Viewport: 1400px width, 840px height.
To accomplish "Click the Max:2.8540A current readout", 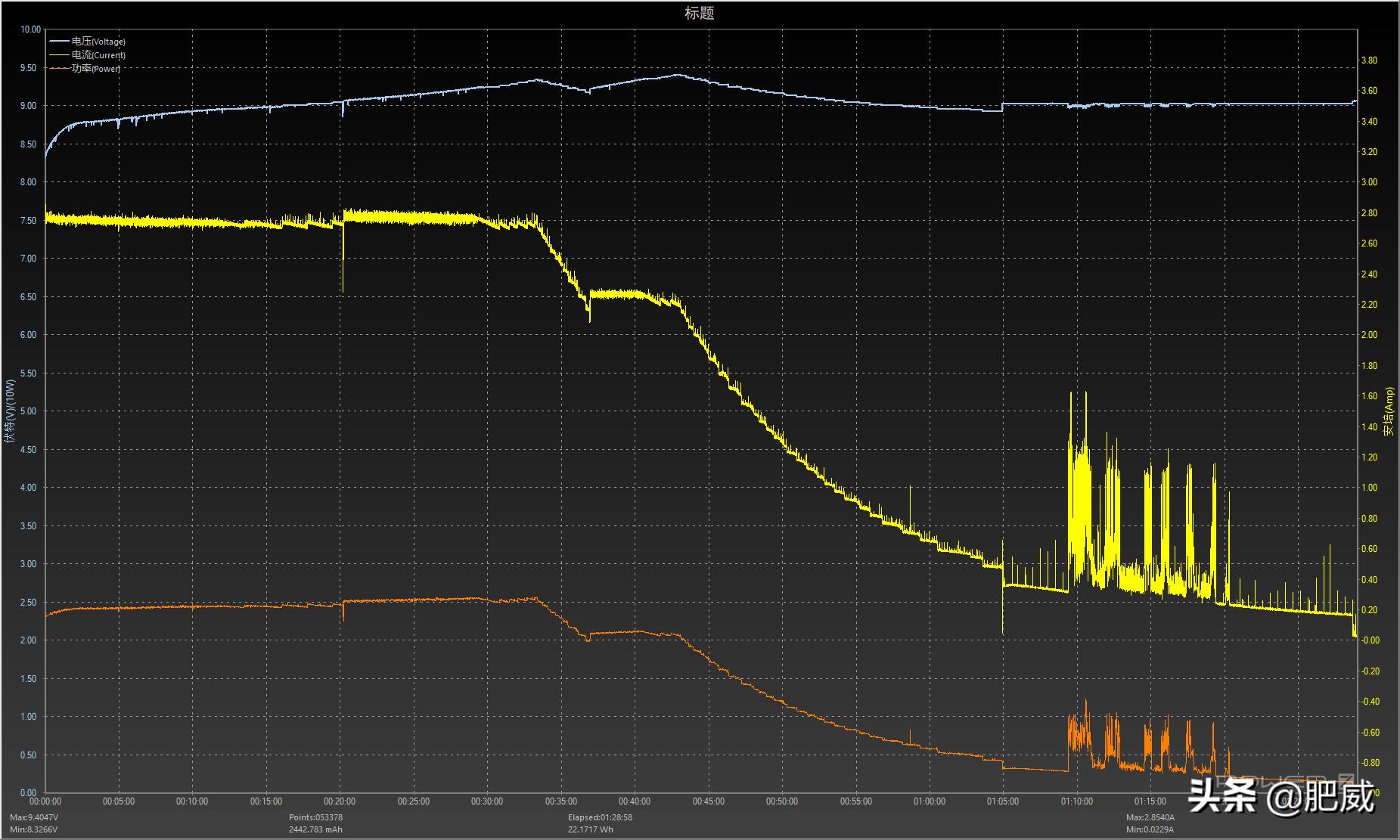I will [1150, 817].
